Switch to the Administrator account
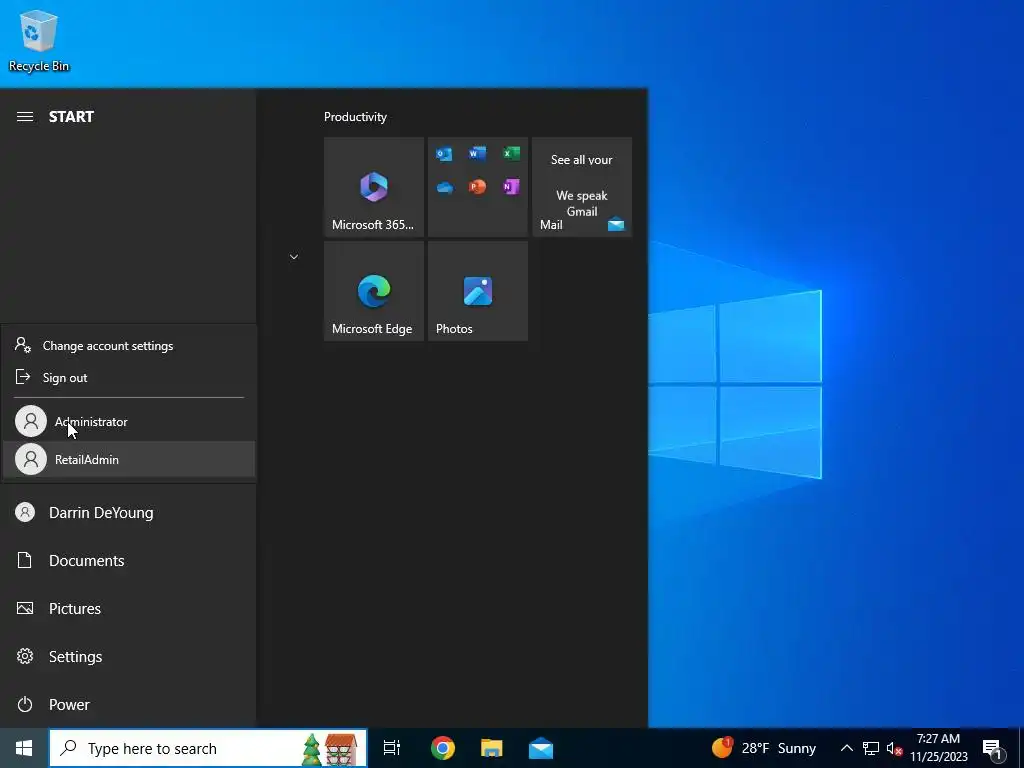 point(129,421)
